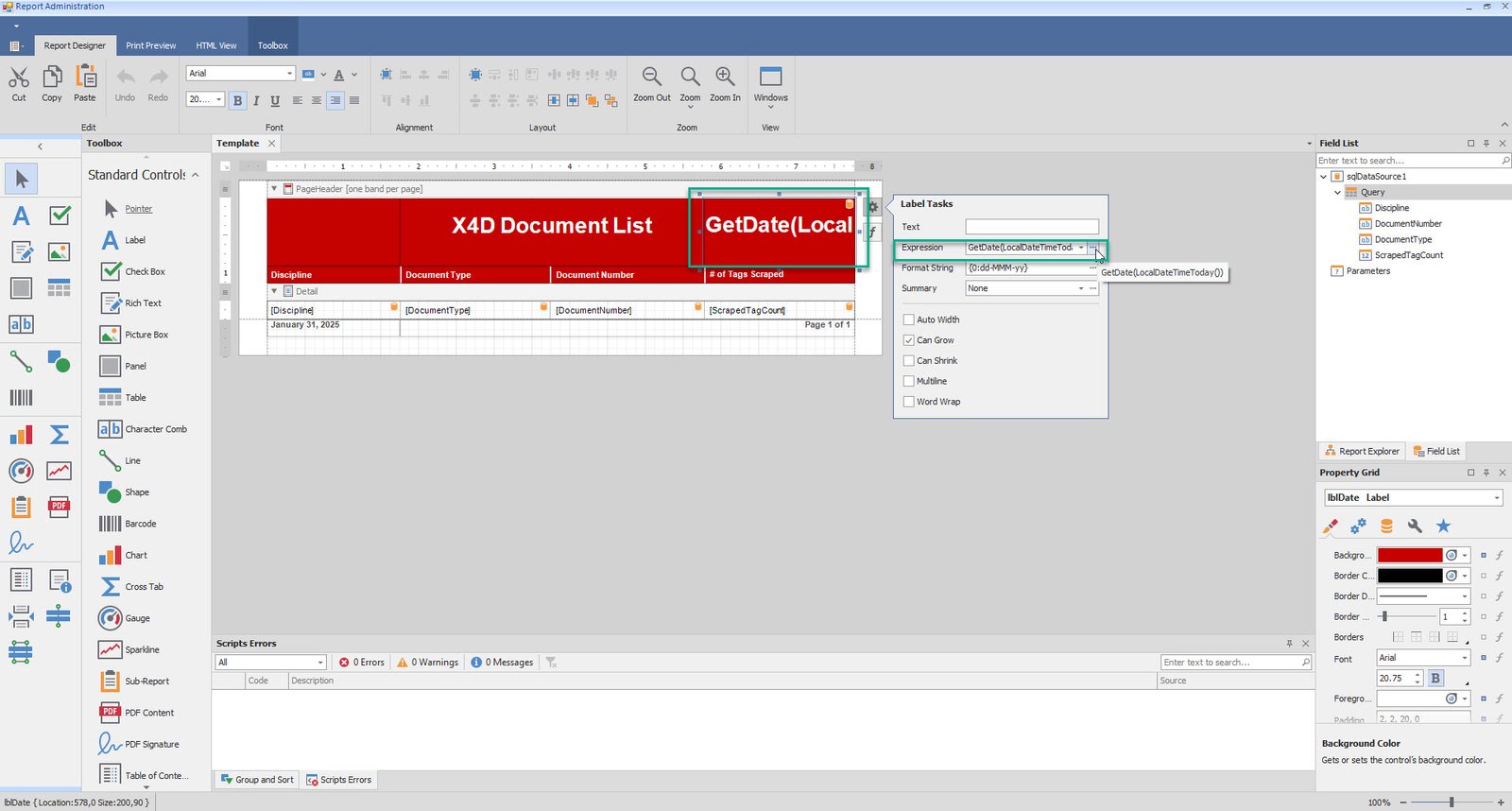Uncheck the Can Grow checkbox

[x=909, y=340]
